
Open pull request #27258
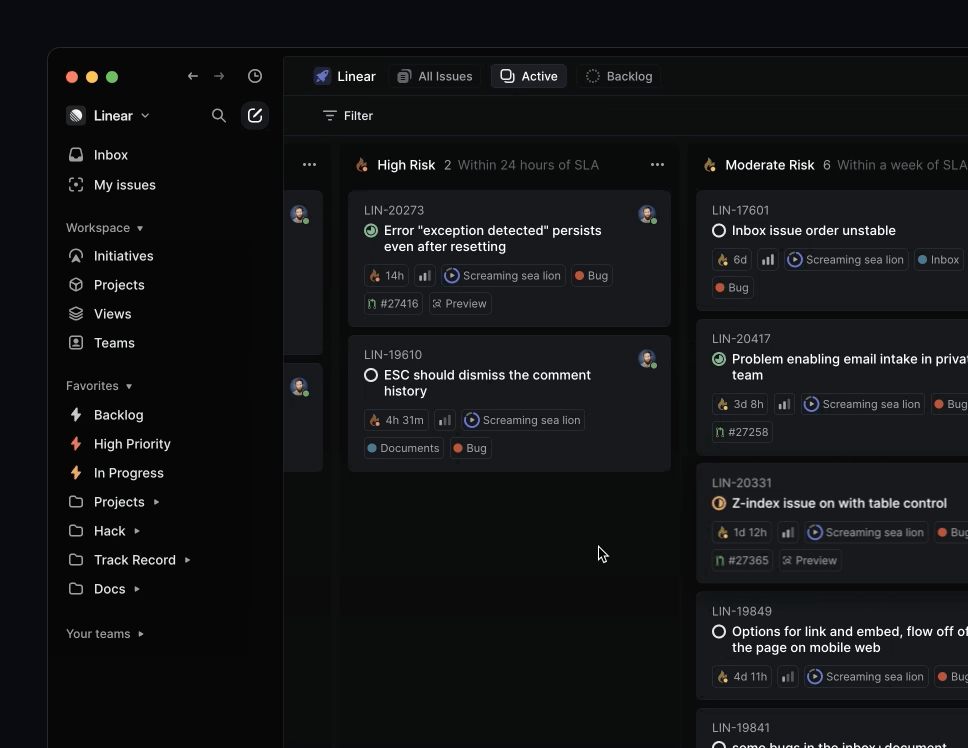pyautogui.click(x=742, y=432)
